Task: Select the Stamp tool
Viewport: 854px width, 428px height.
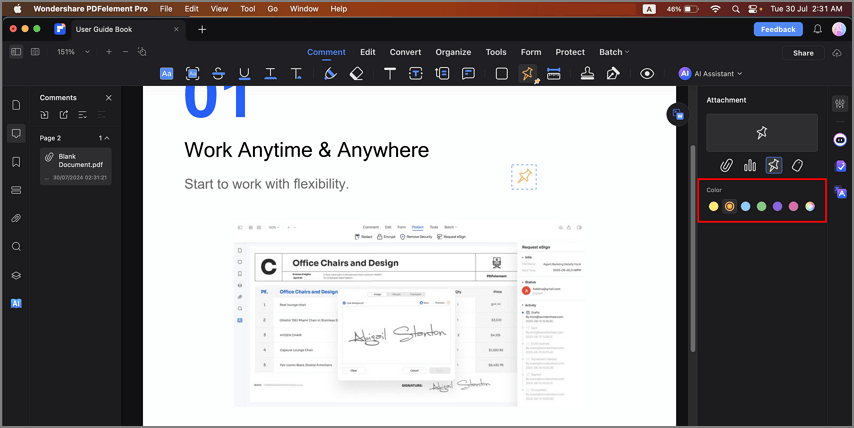Action: pos(587,74)
